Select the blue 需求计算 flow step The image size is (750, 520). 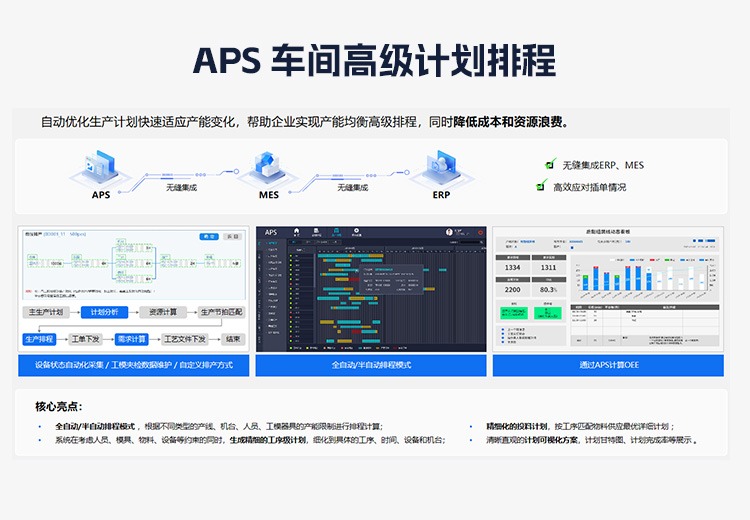pos(132,339)
